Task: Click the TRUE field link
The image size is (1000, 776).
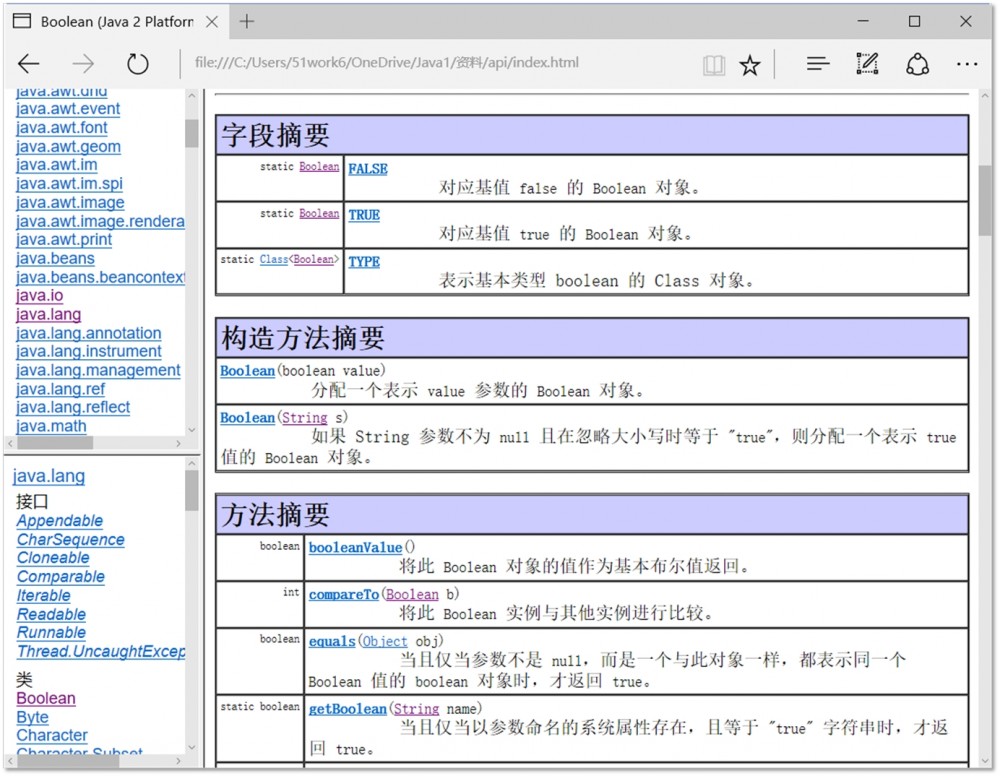Action: (363, 215)
